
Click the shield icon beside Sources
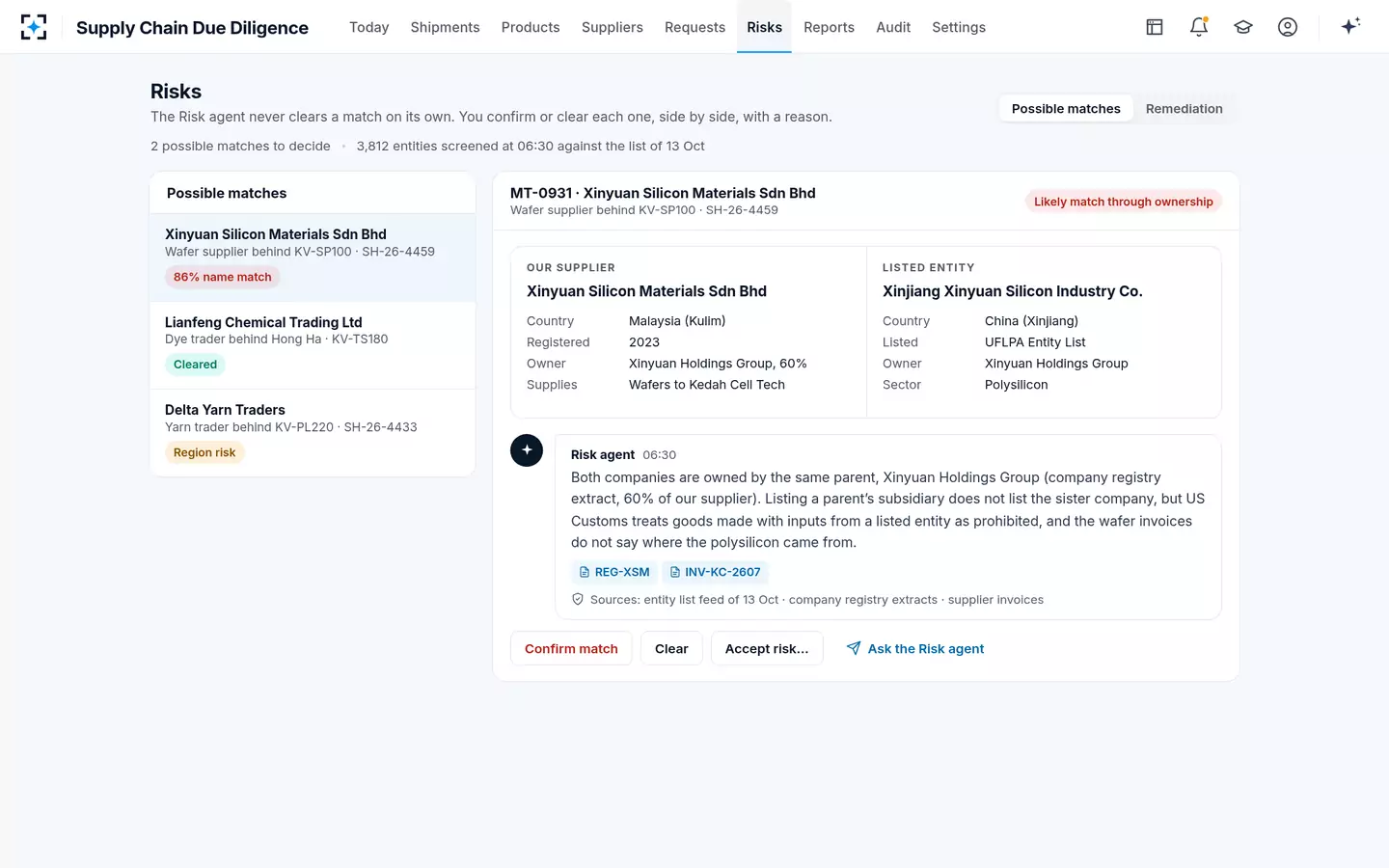[578, 599]
